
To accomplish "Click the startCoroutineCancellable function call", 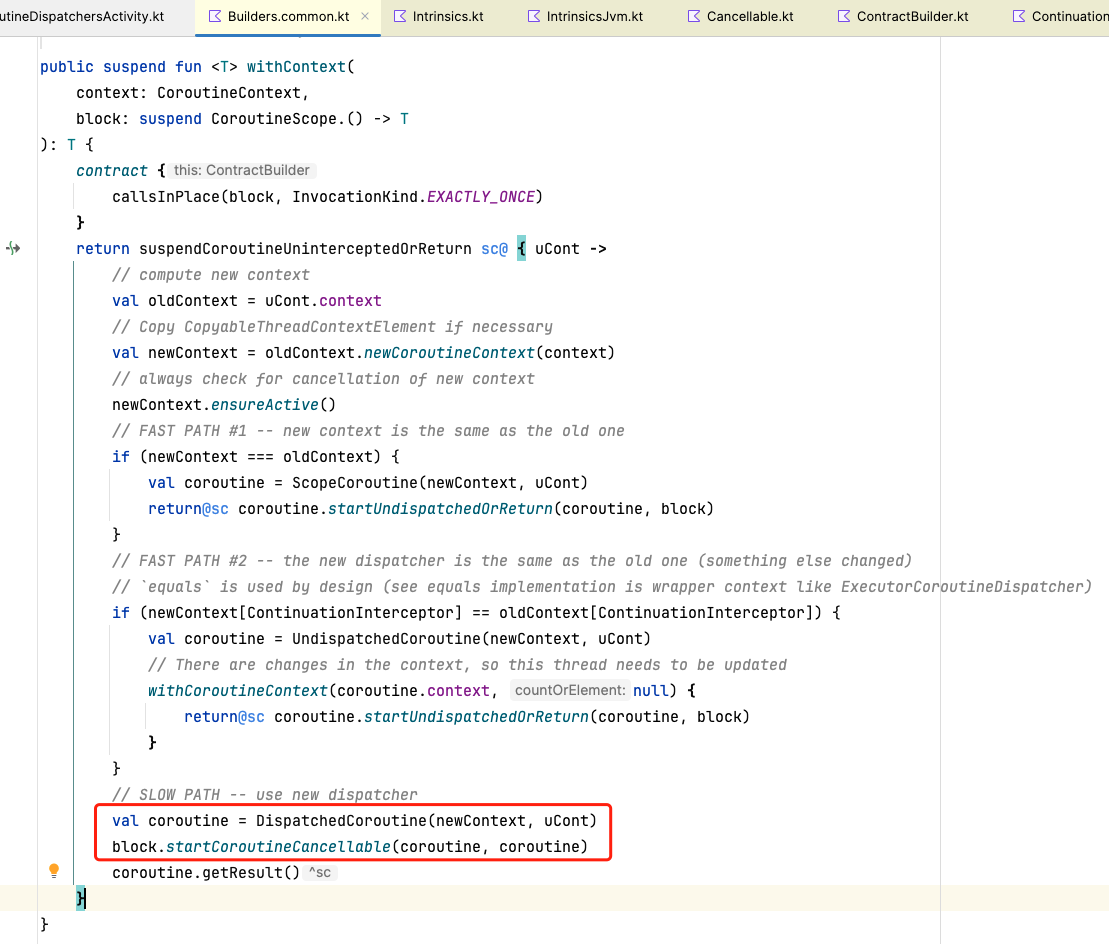I will (277, 847).
